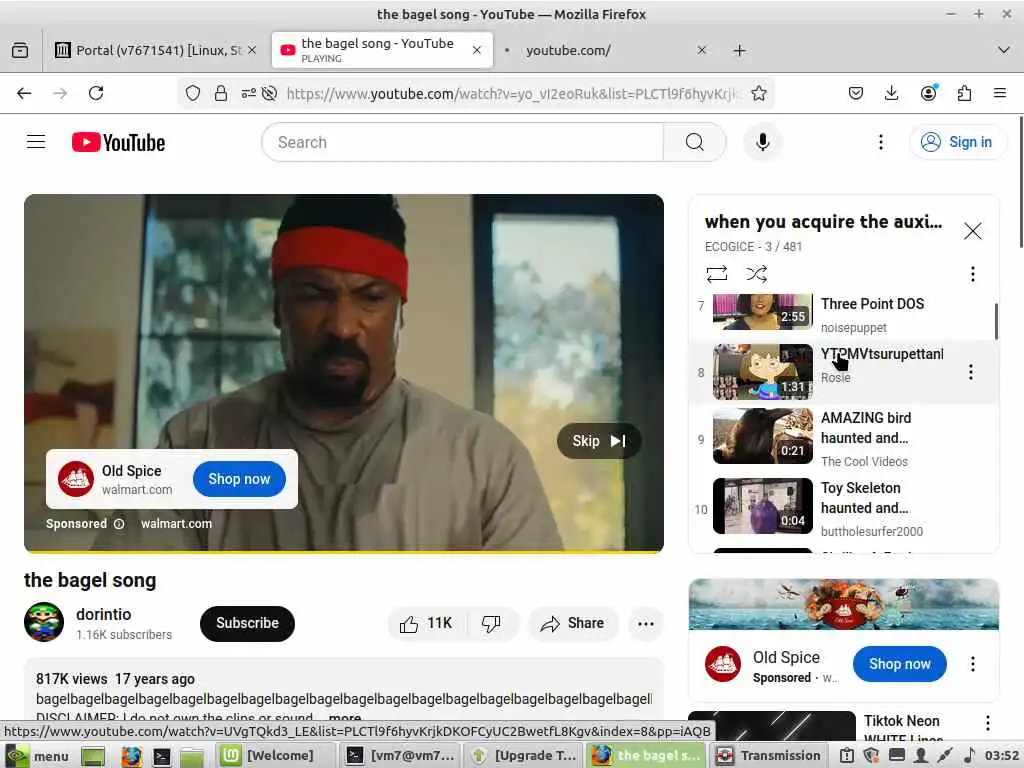Open the Old Spice sidebar banner image
The width and height of the screenshot is (1024, 768).
click(844, 604)
